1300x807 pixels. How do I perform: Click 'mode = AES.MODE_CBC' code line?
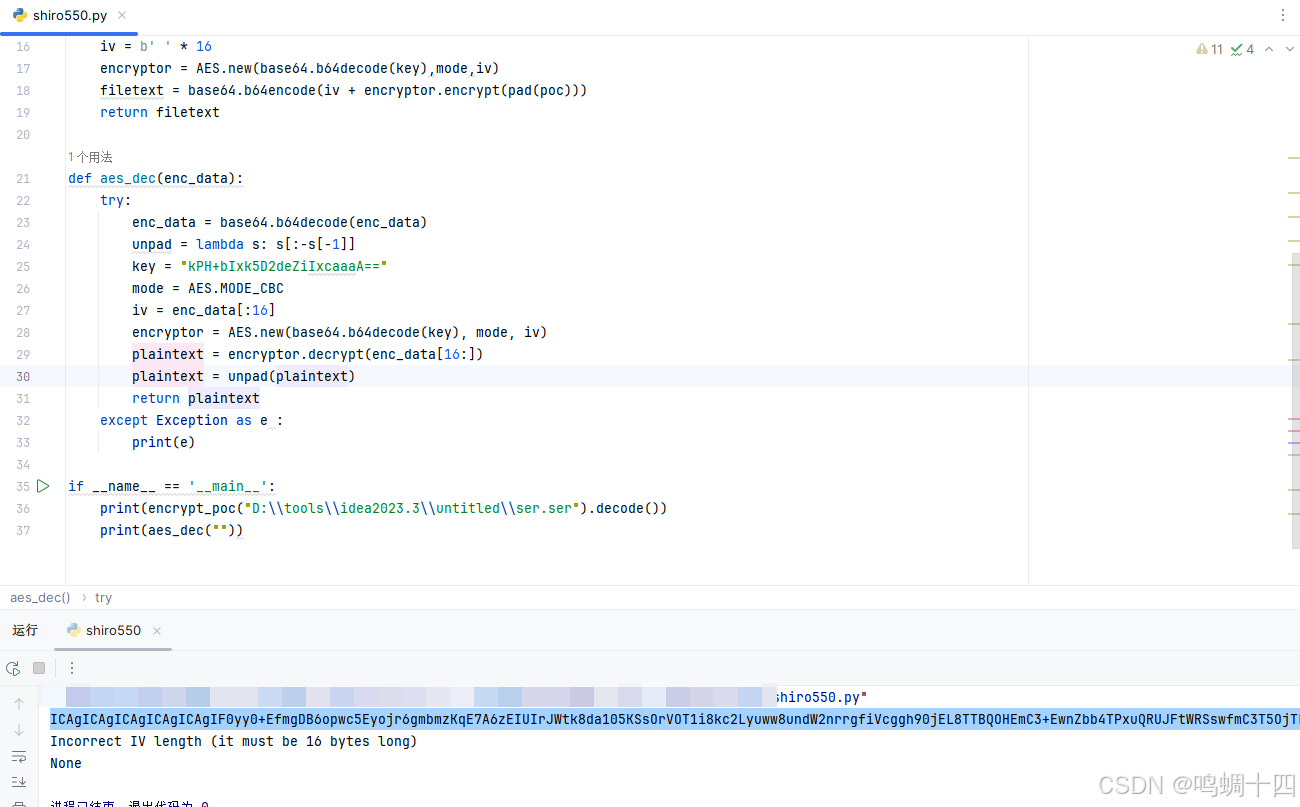tap(208, 288)
